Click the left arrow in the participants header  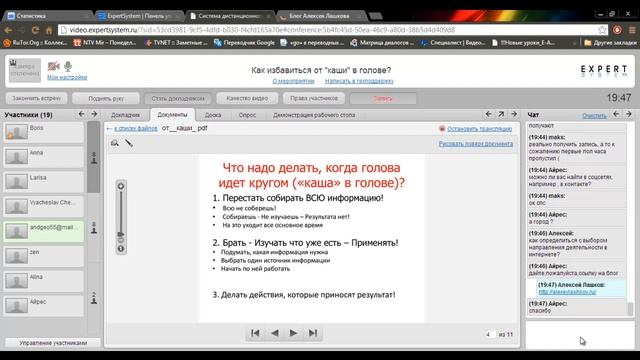(x=81, y=114)
